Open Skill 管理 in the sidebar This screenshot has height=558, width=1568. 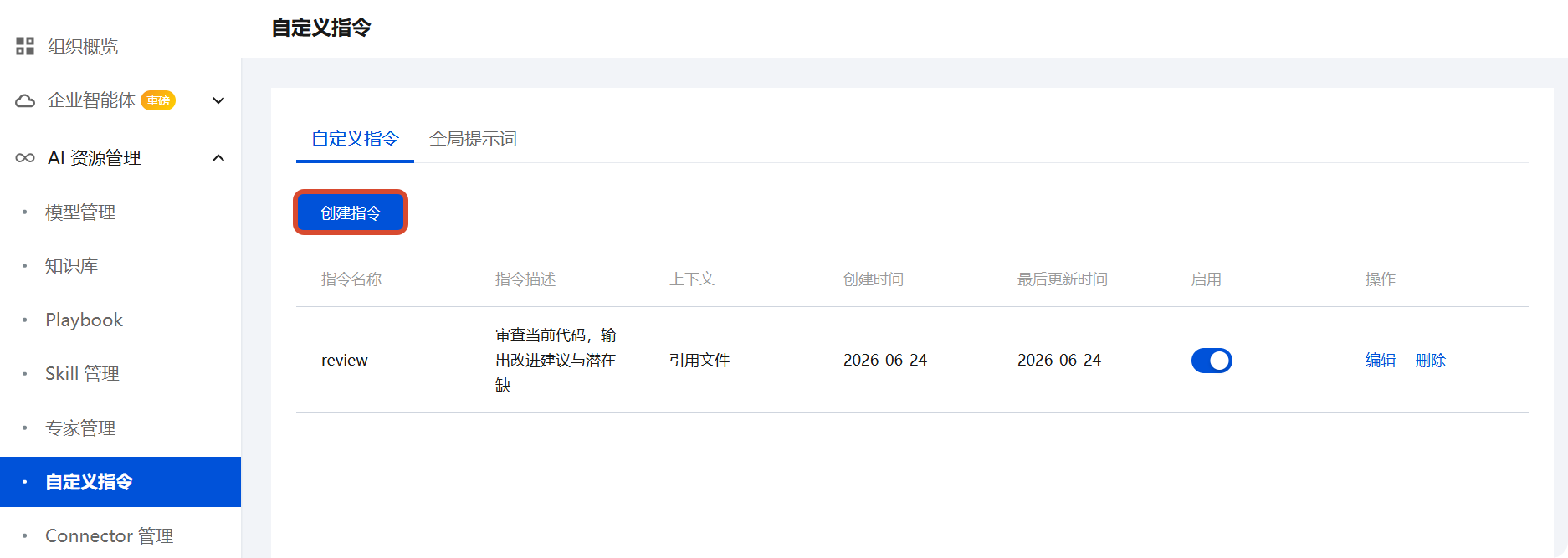coord(82,373)
